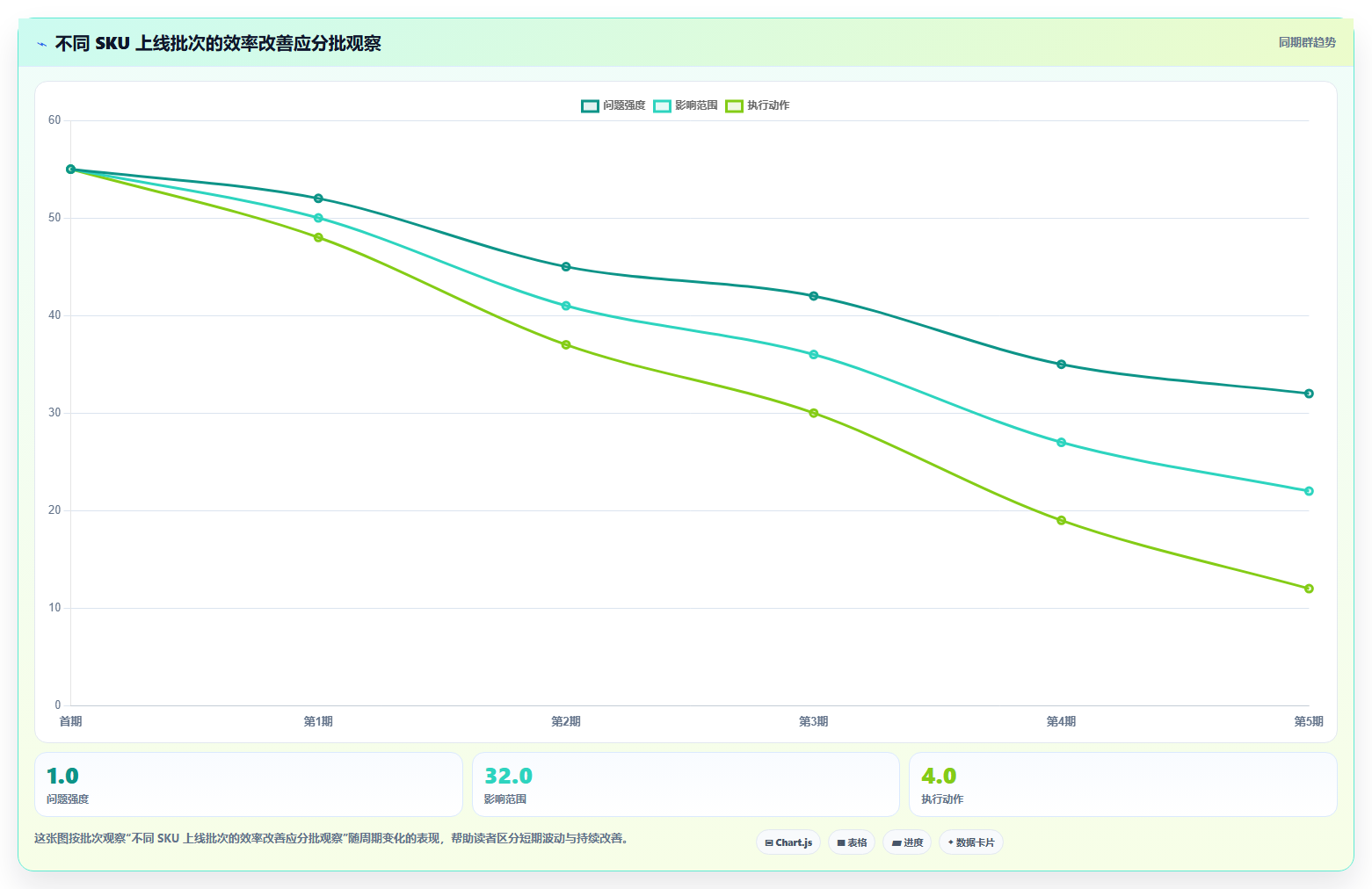Select the 执行动作 data point at 第2期
This screenshot has height=889, width=1372.
click(566, 345)
